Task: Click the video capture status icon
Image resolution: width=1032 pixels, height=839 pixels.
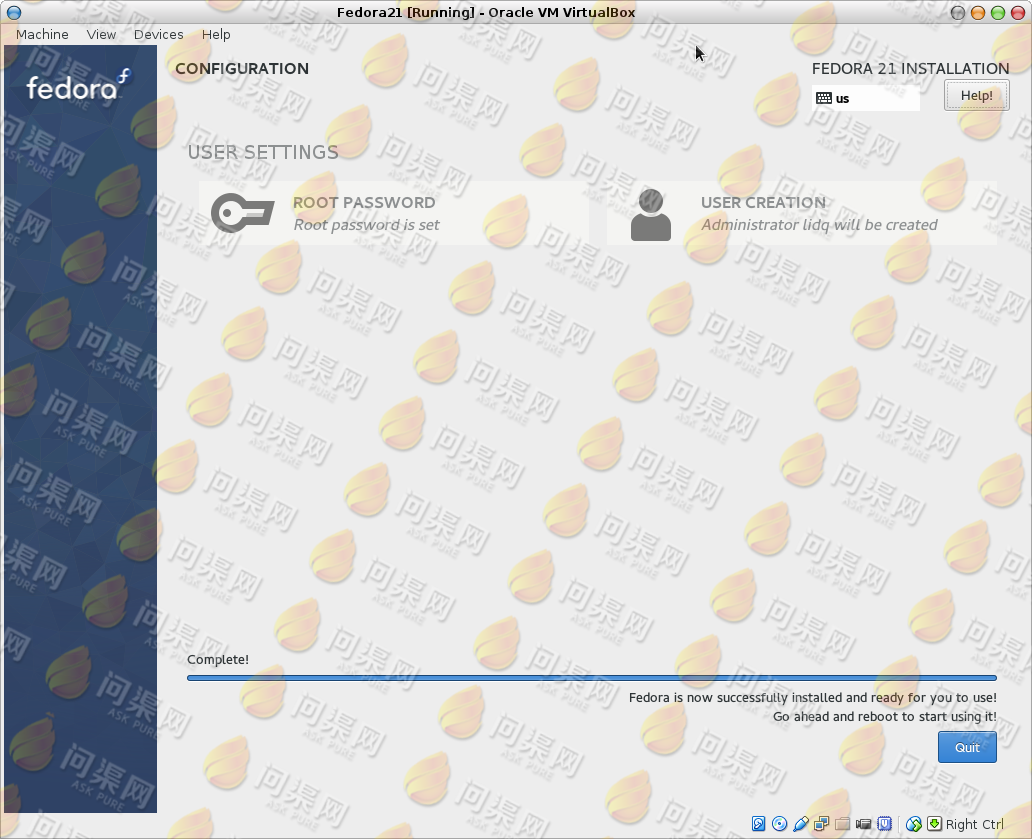Action: [864, 824]
